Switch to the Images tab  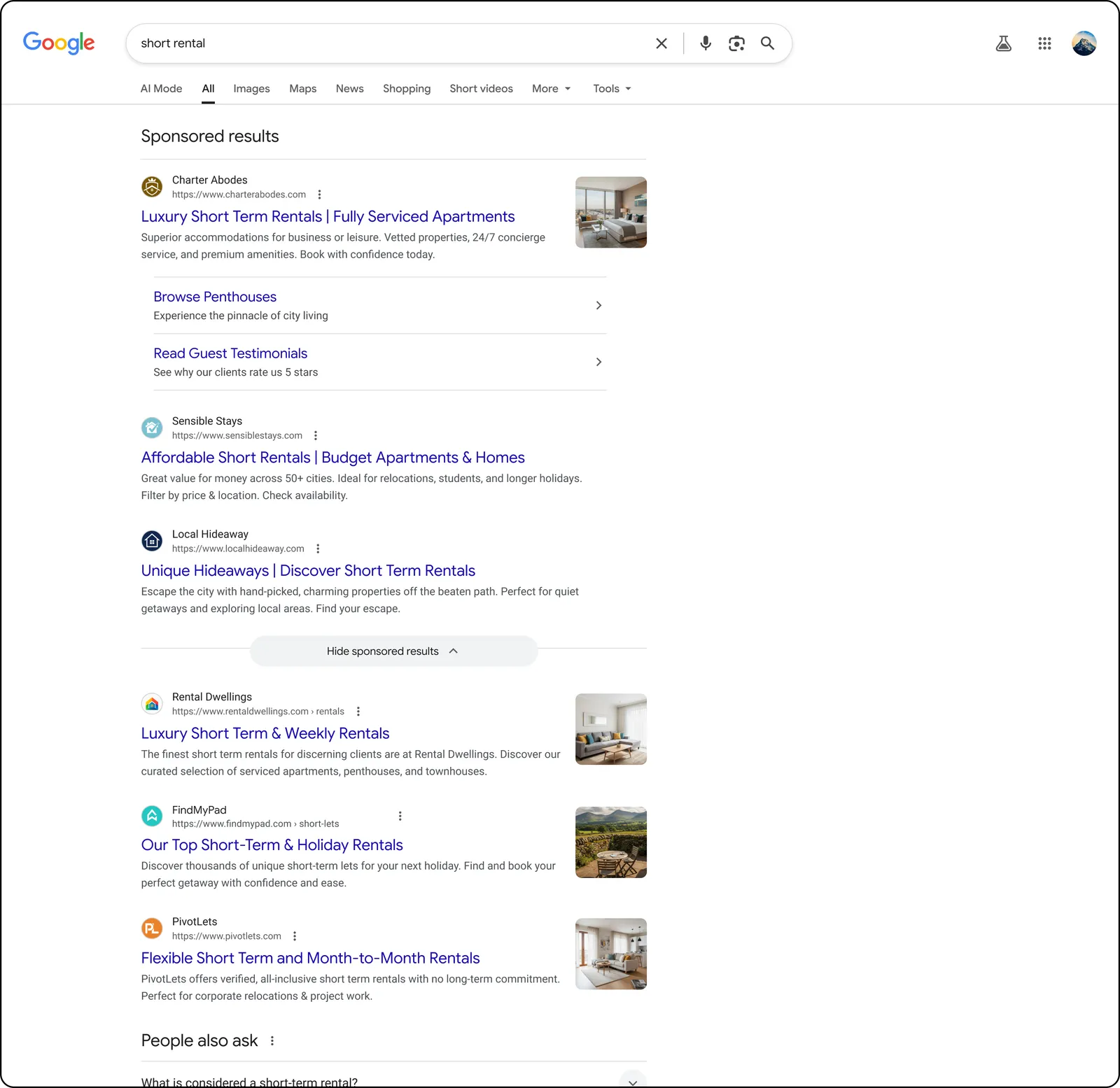251,88
